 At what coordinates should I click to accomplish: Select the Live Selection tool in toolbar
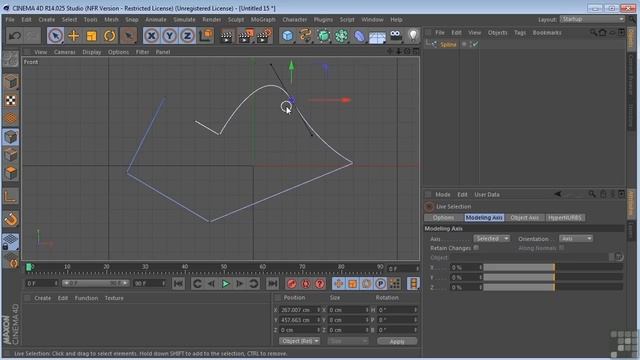point(56,36)
